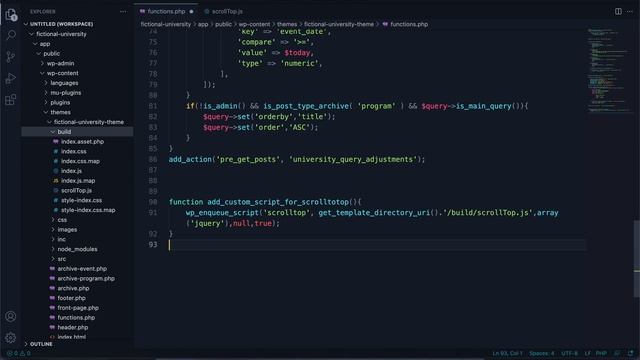Screen dimensions: 640x360
Task: Switch to the functions.php tab
Action: [x=167, y=11]
